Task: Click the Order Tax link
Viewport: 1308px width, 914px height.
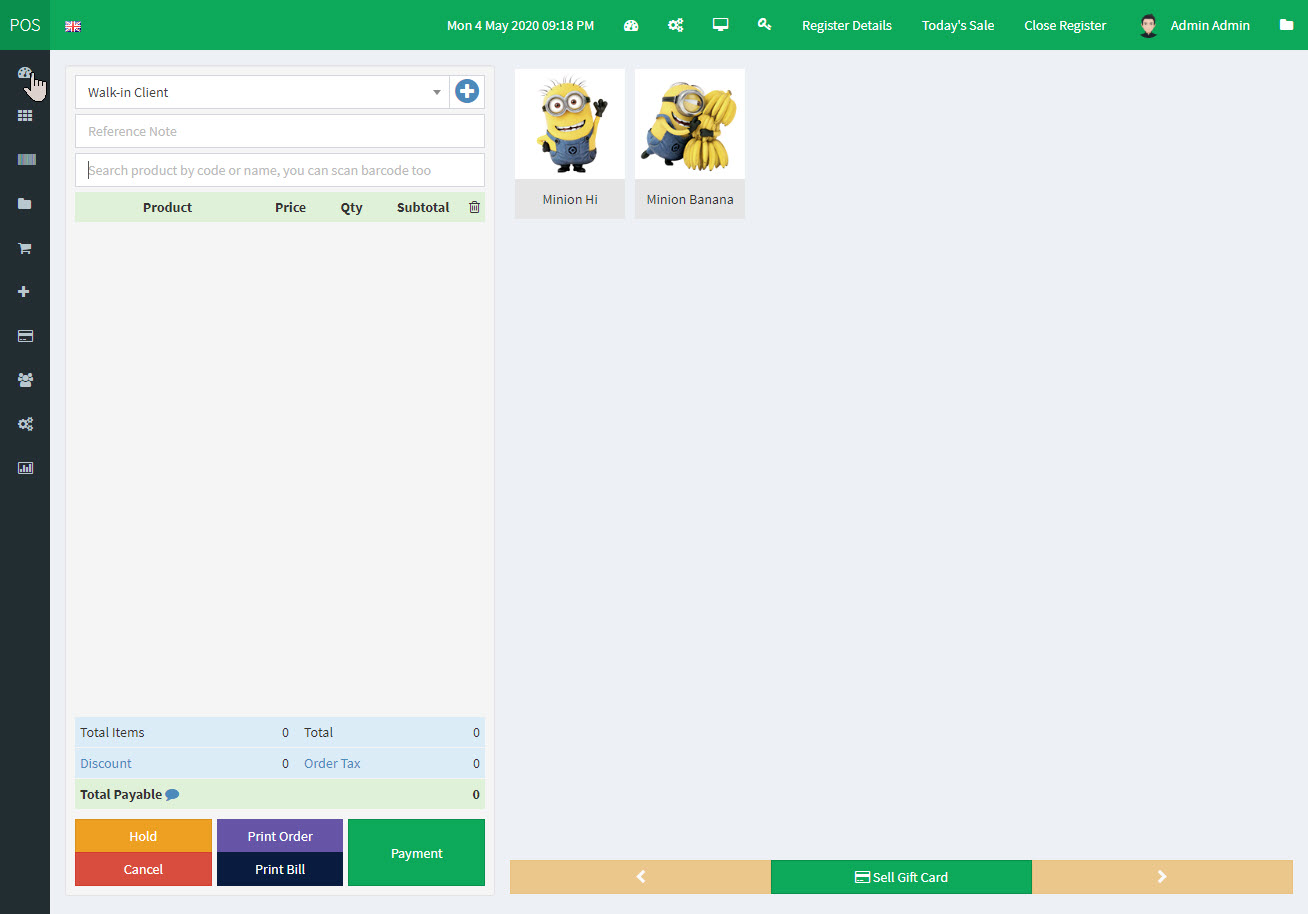Action: click(x=332, y=763)
